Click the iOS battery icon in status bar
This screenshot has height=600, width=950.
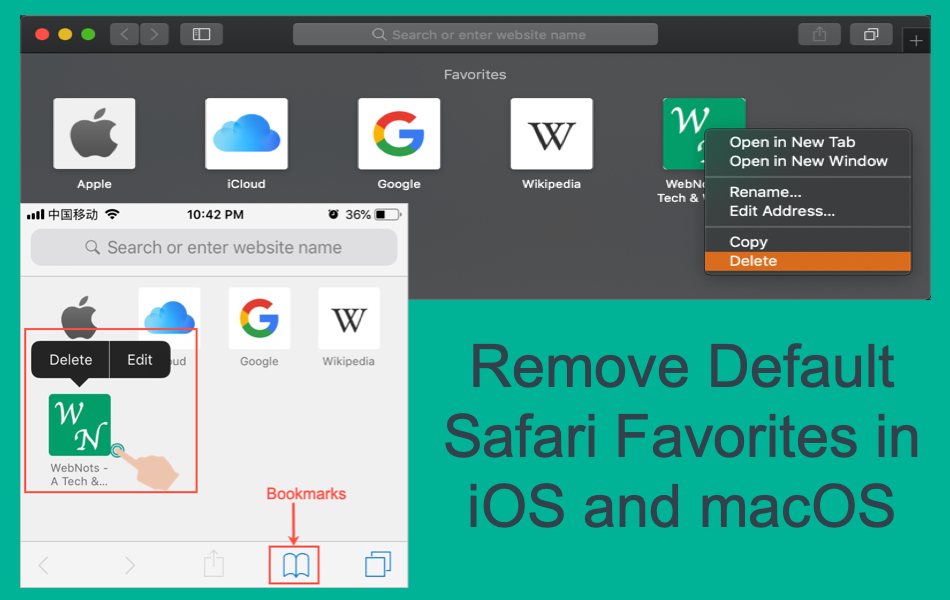coord(388,215)
